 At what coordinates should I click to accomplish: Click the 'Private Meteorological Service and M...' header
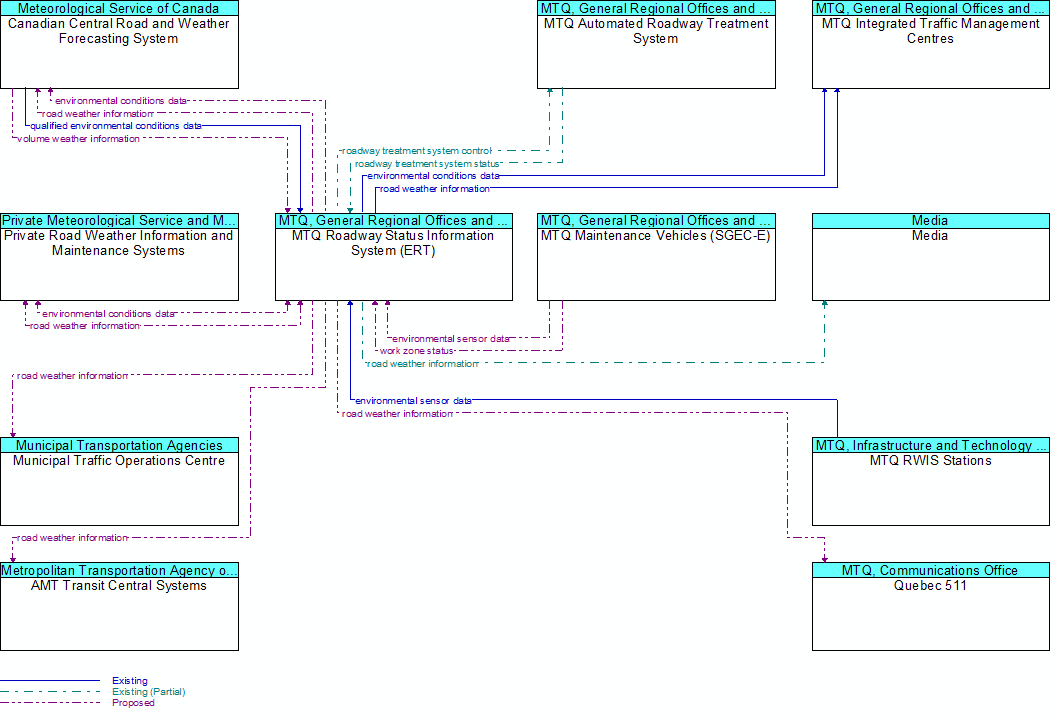(x=119, y=221)
